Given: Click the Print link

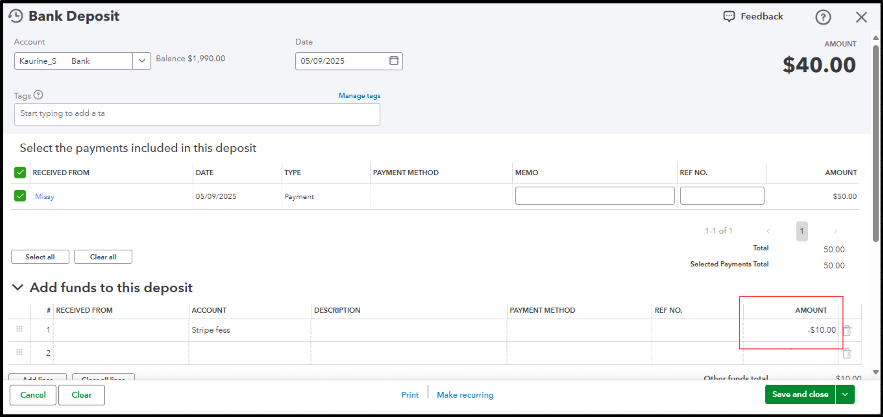Looking at the screenshot, I should pos(410,395).
